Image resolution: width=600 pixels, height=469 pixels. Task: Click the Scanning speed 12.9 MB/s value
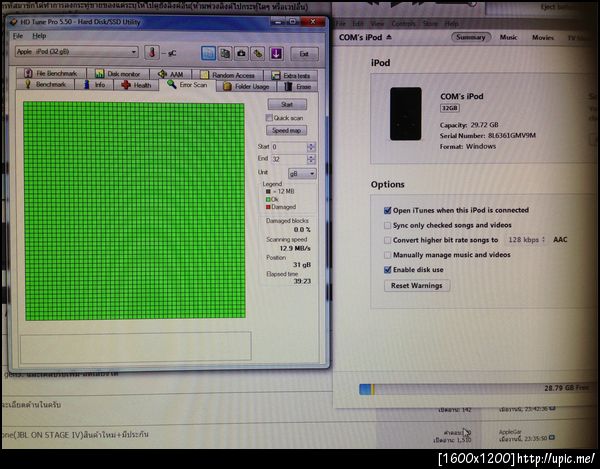[295, 248]
